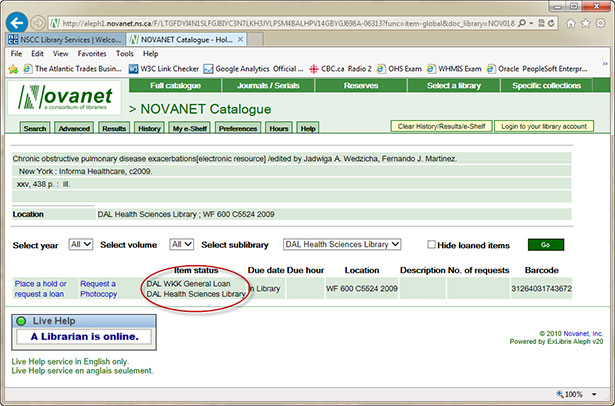
Task: Click the green Go button
Action: pyautogui.click(x=546, y=244)
